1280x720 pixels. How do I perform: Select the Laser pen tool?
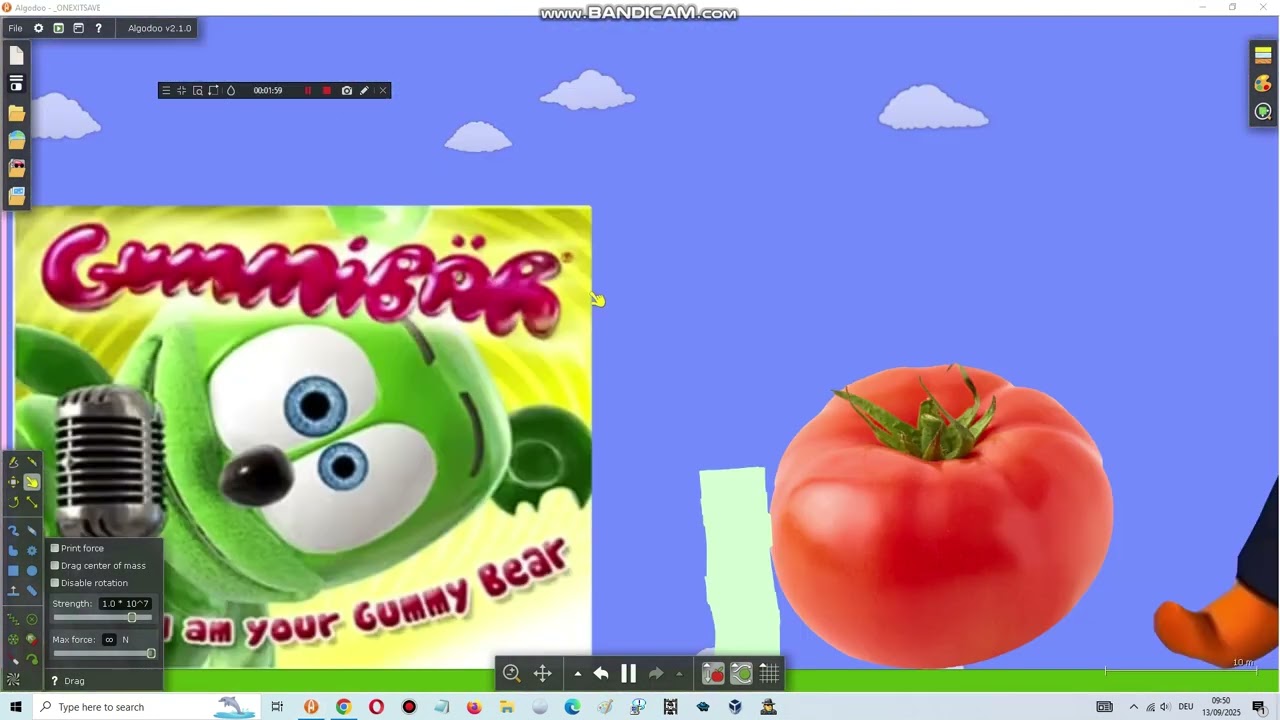(x=13, y=659)
